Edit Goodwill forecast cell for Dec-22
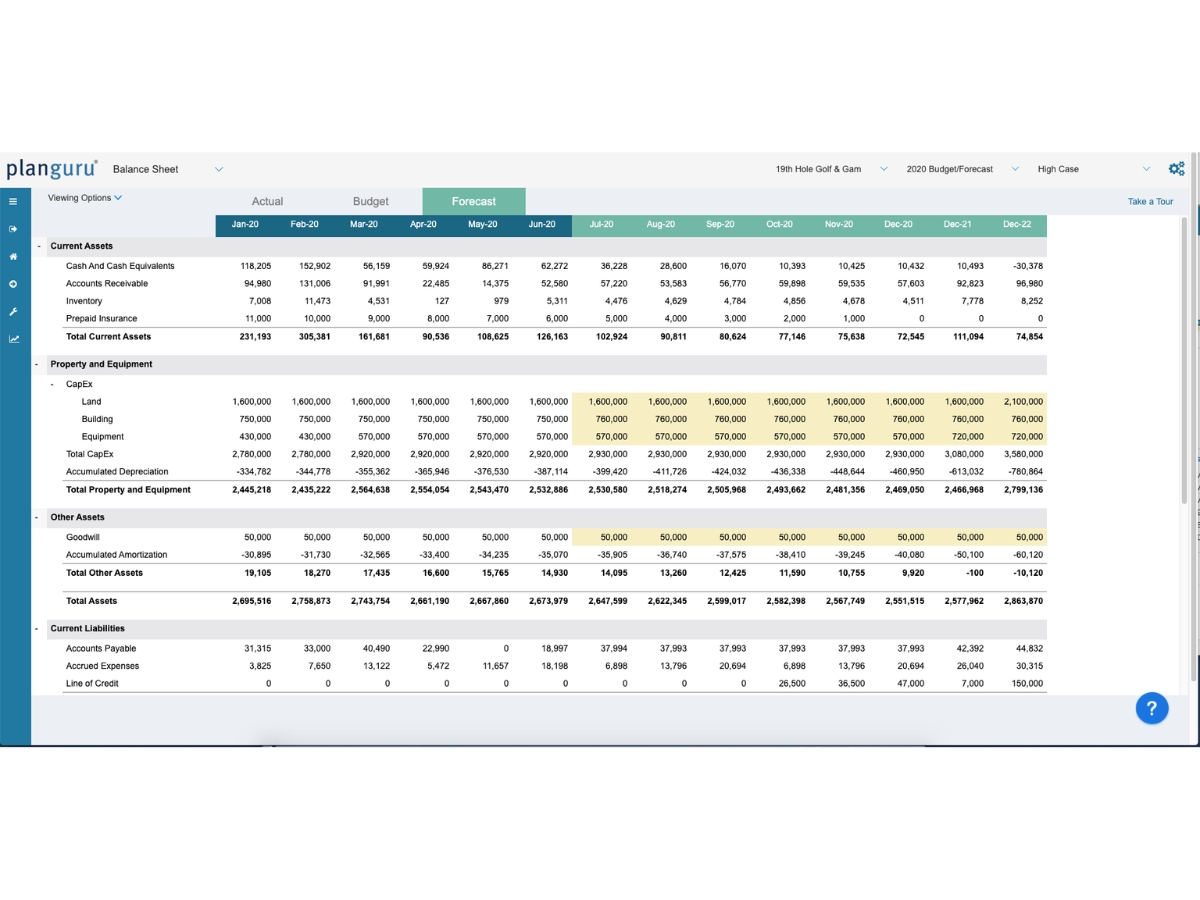 click(1017, 537)
